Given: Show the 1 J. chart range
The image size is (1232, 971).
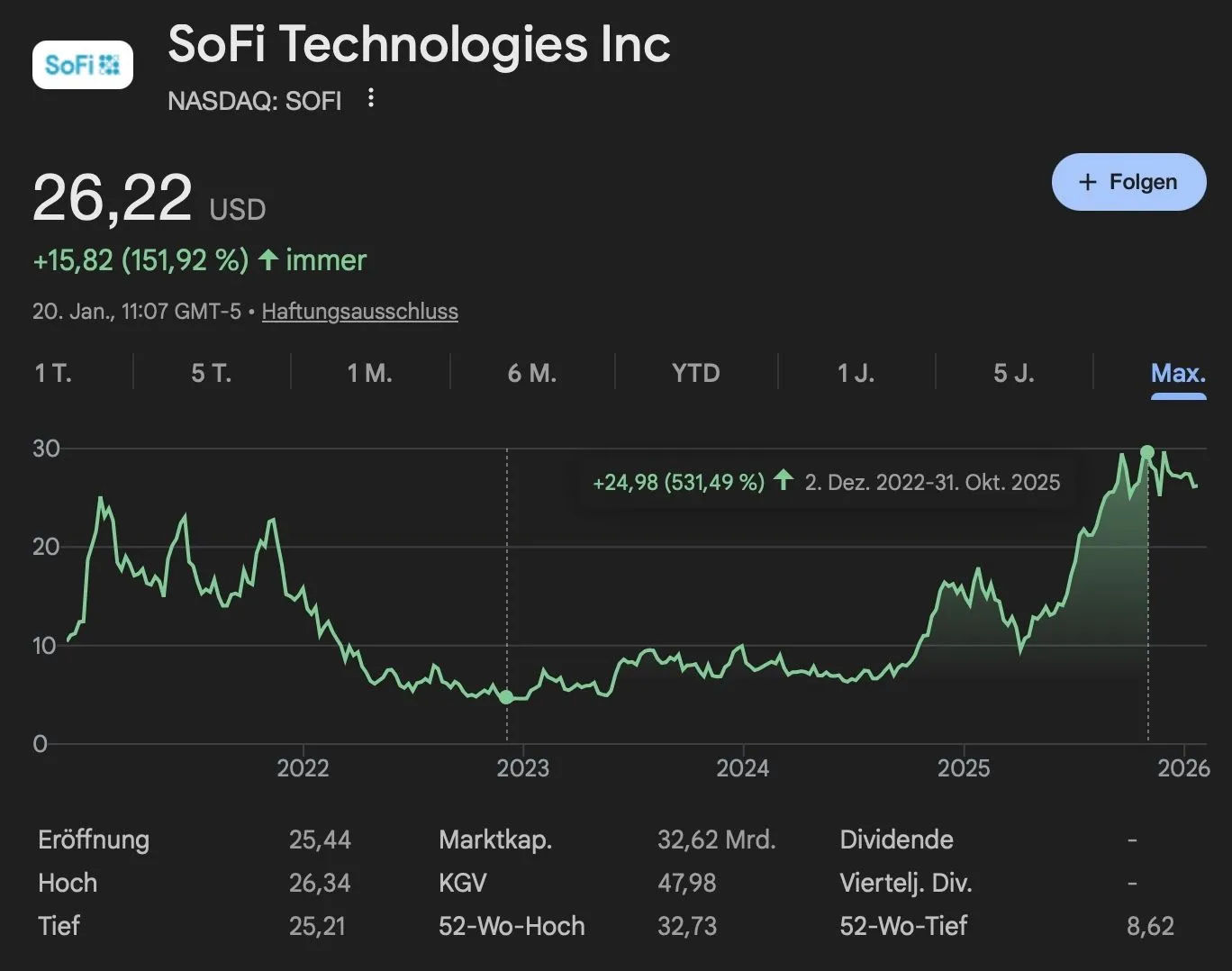Looking at the screenshot, I should pyautogui.click(x=856, y=373).
